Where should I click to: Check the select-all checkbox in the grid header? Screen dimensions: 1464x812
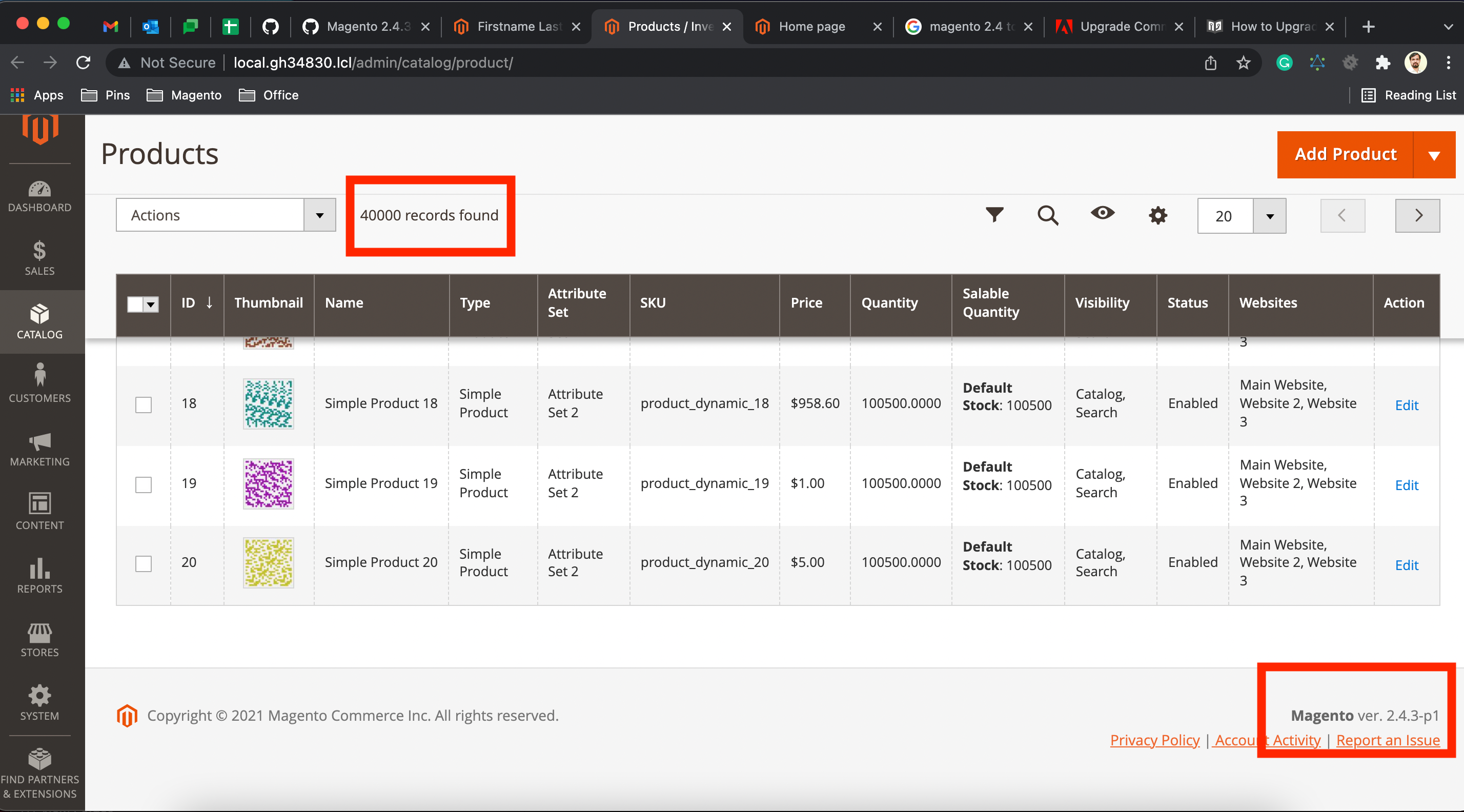(x=135, y=304)
